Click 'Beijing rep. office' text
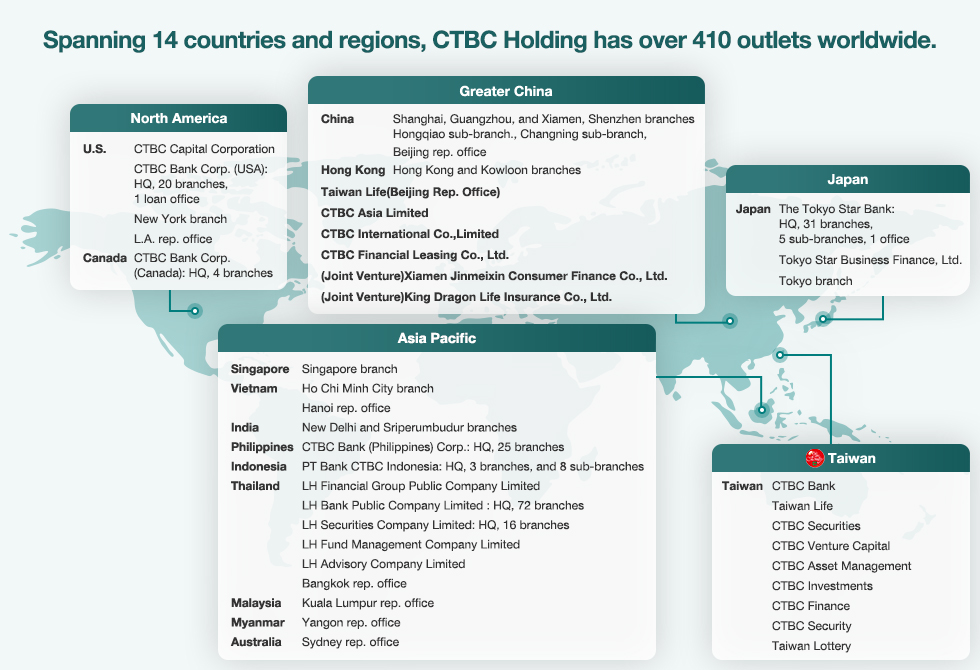 coord(439,152)
